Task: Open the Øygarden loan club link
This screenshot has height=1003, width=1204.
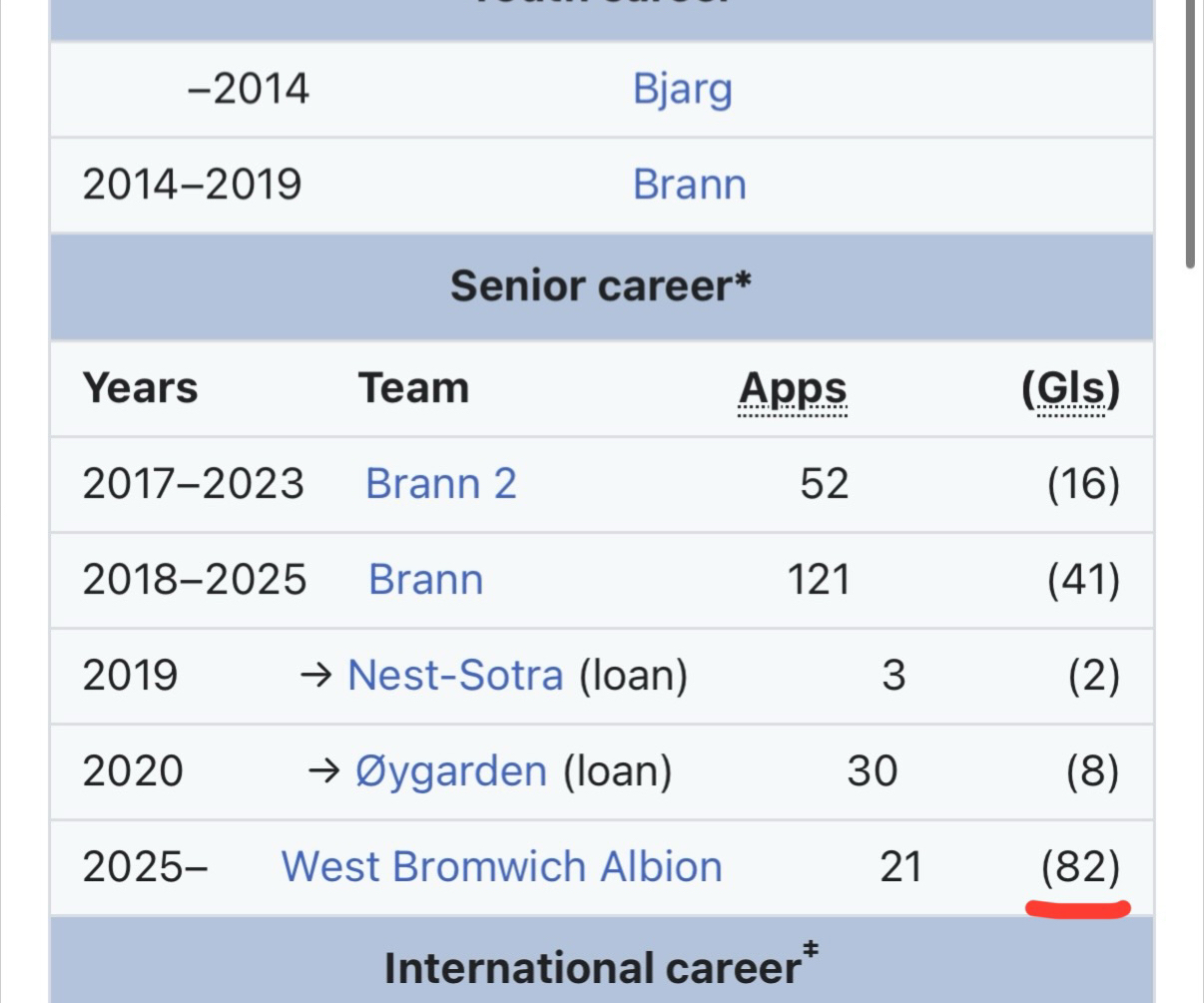Action: tap(451, 771)
